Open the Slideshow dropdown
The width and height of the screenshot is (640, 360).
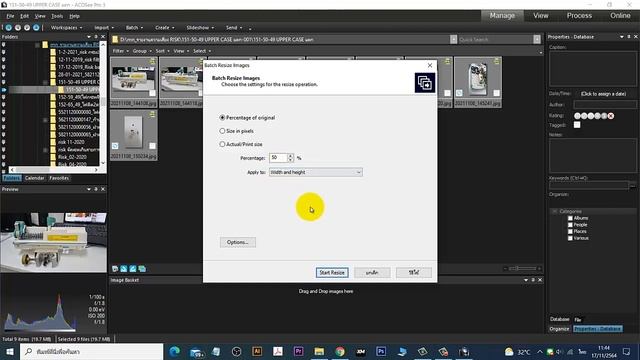tap(200, 27)
